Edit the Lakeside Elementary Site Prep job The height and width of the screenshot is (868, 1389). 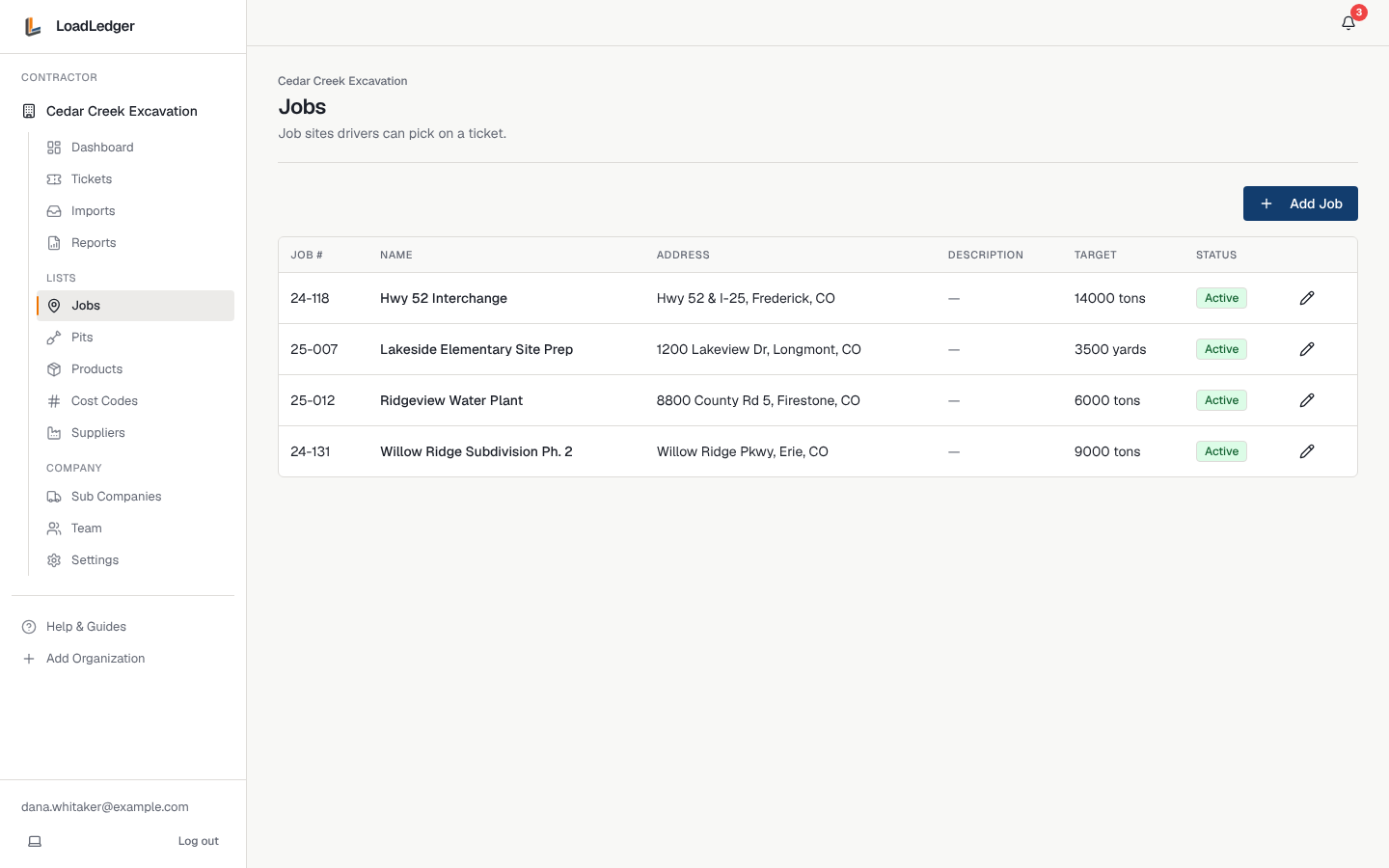point(1307,349)
